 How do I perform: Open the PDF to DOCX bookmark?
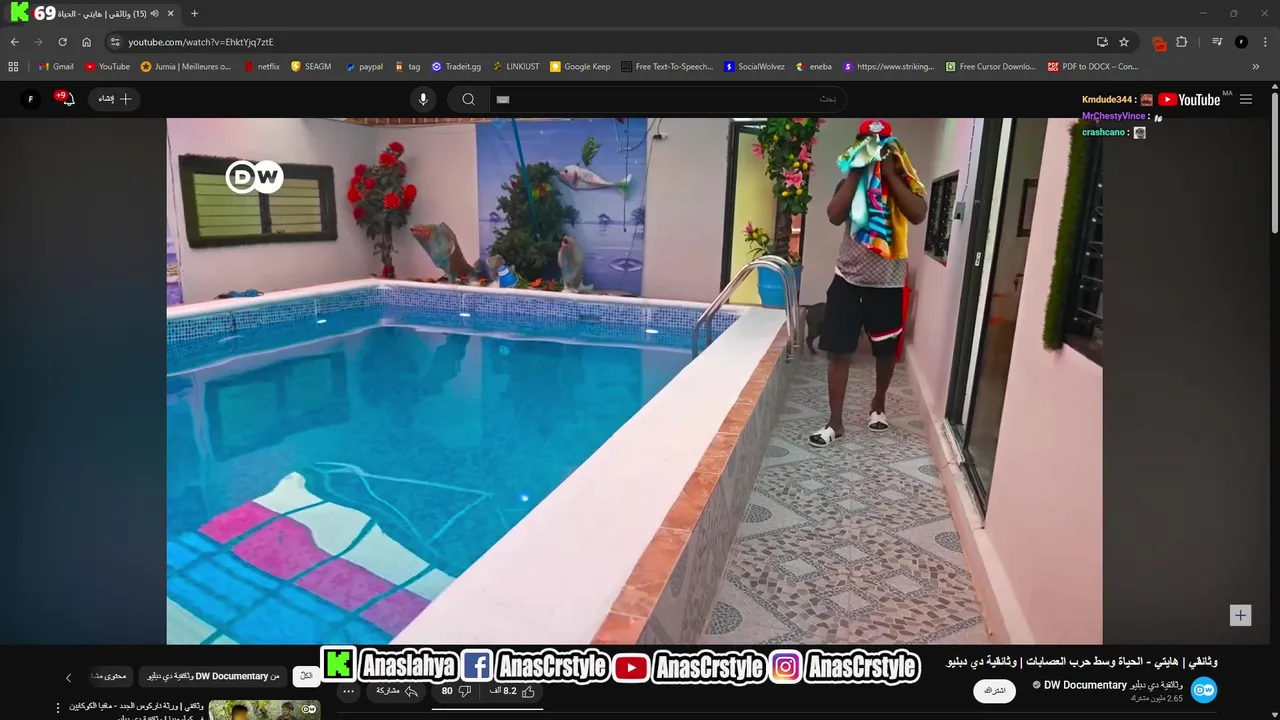1093,67
